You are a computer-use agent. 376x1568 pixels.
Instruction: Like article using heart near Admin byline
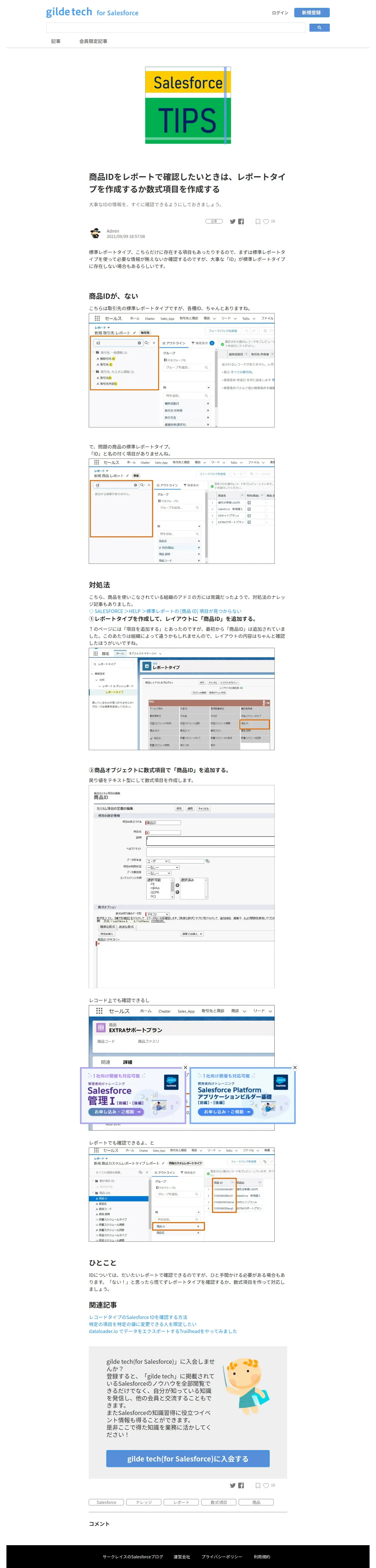coord(266,221)
